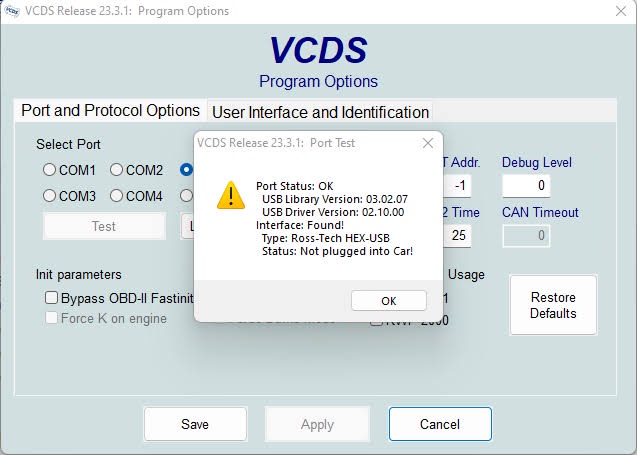This screenshot has width=637, height=455.
Task: Click OK in the Port Test dialog
Action: pos(388,301)
